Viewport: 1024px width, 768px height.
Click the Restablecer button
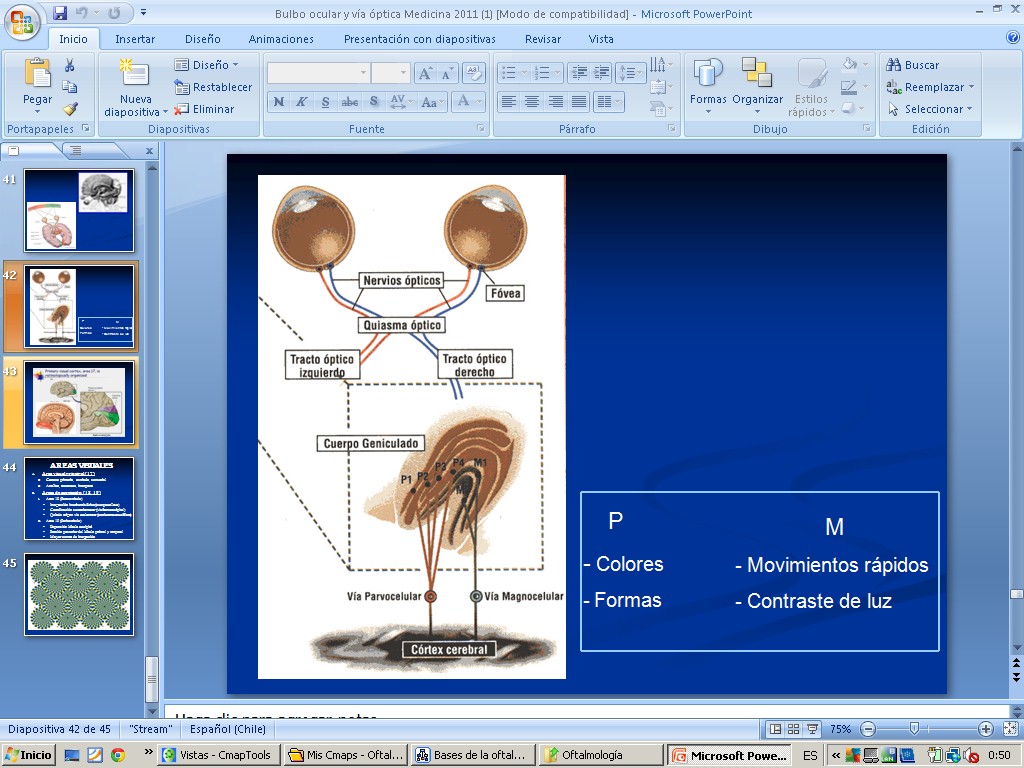(x=213, y=87)
